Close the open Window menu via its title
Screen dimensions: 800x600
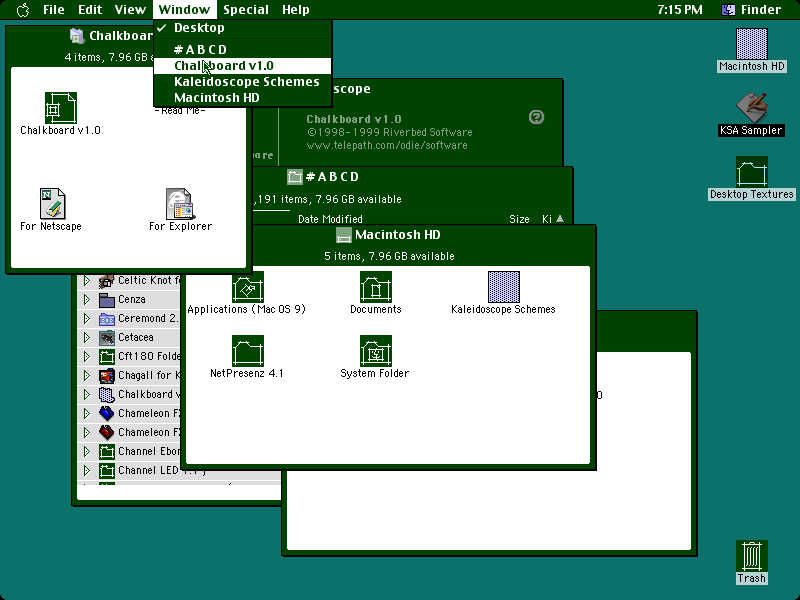pos(184,10)
